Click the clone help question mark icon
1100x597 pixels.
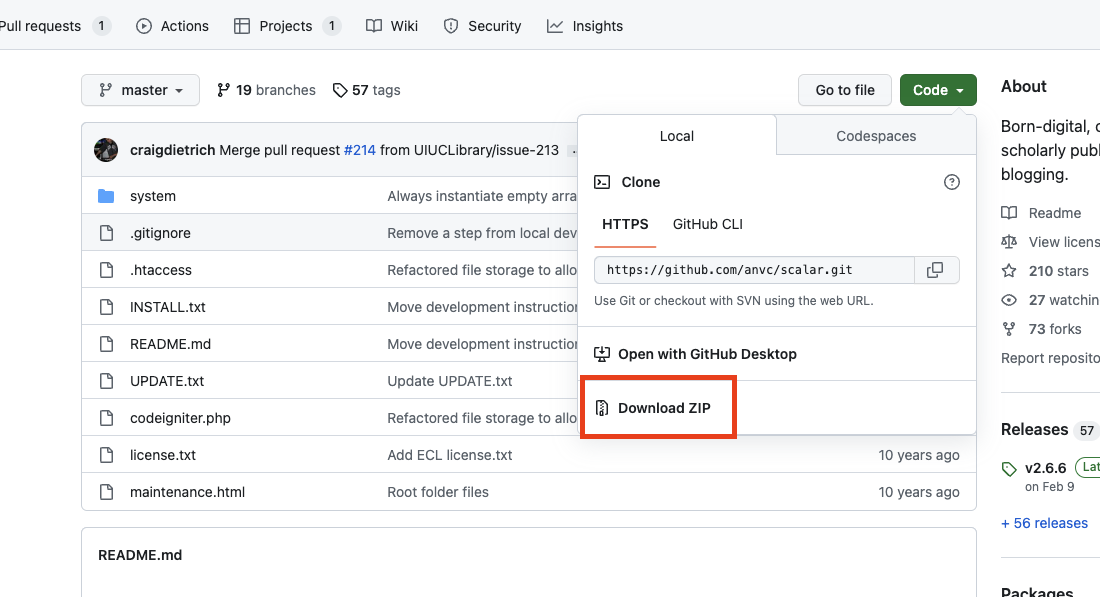pyautogui.click(x=951, y=182)
